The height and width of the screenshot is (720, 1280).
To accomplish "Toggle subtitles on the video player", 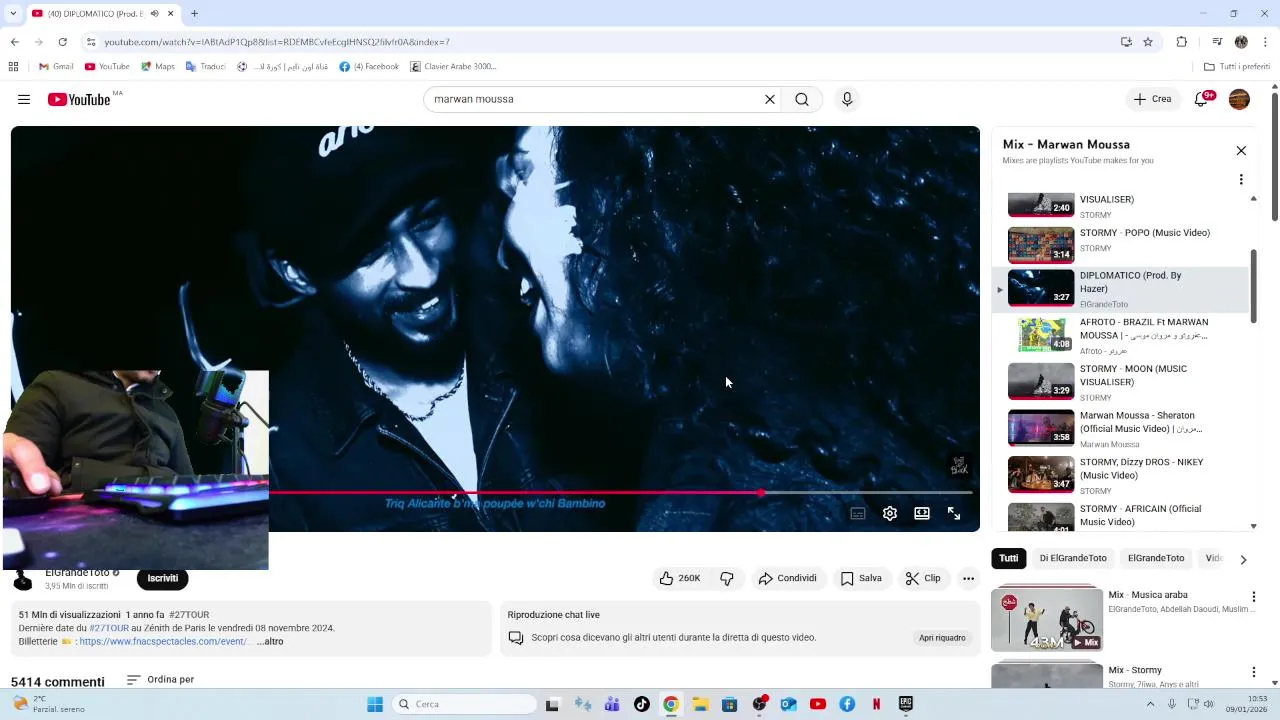I will (x=858, y=513).
